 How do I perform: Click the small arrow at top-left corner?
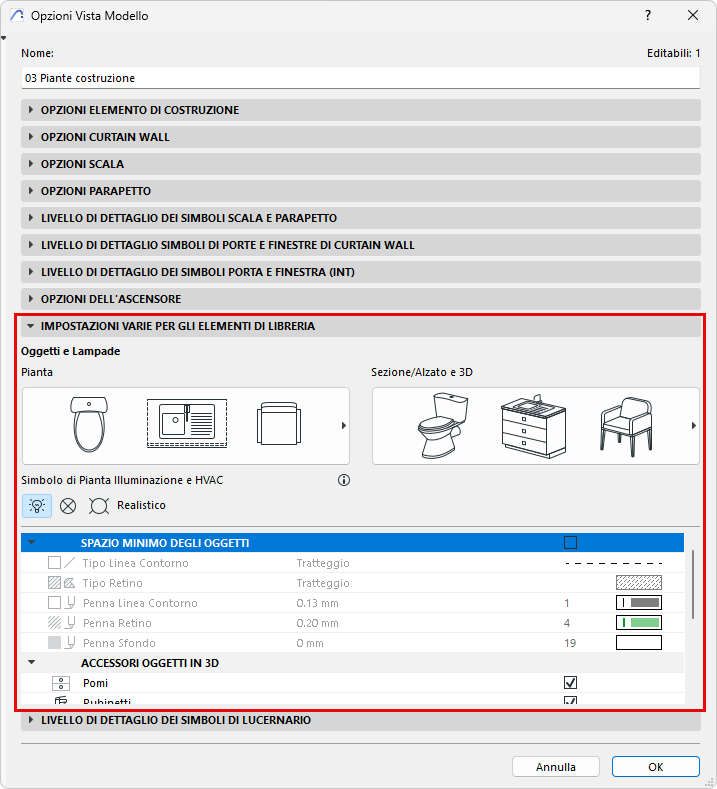tap(4, 38)
